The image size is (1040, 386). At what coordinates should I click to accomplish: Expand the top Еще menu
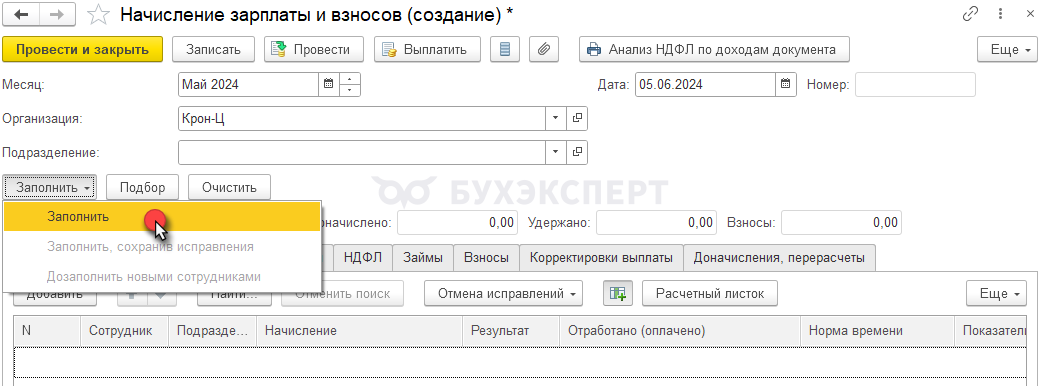coord(1008,49)
